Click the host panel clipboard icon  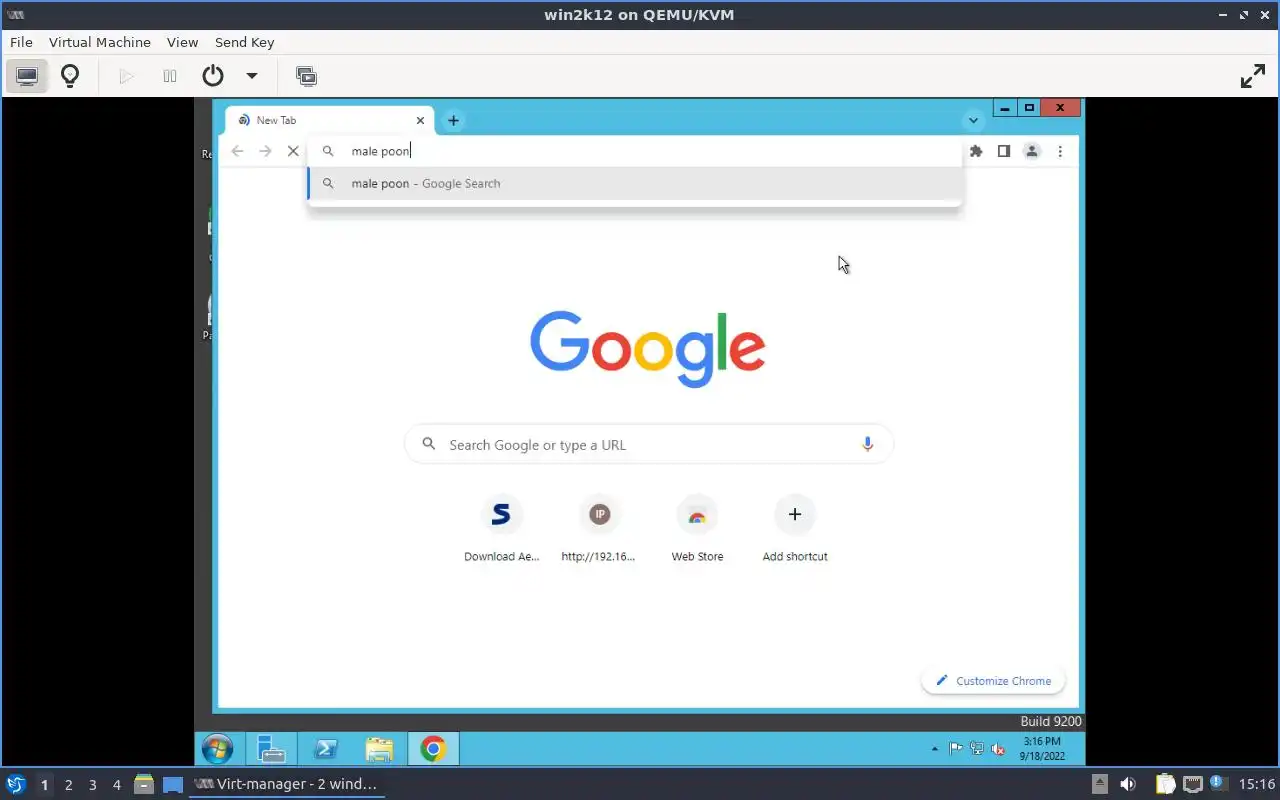click(1166, 784)
